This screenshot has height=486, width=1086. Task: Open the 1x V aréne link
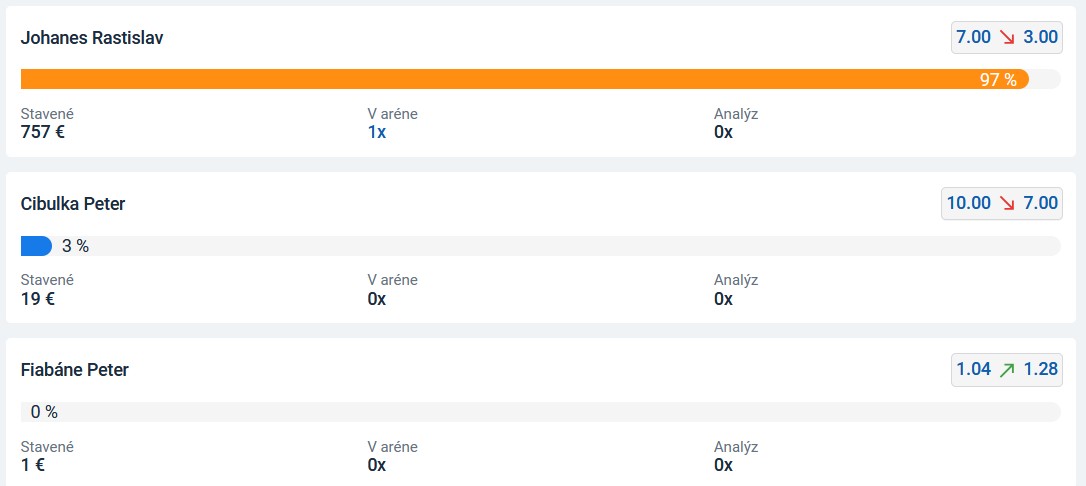pos(377,132)
